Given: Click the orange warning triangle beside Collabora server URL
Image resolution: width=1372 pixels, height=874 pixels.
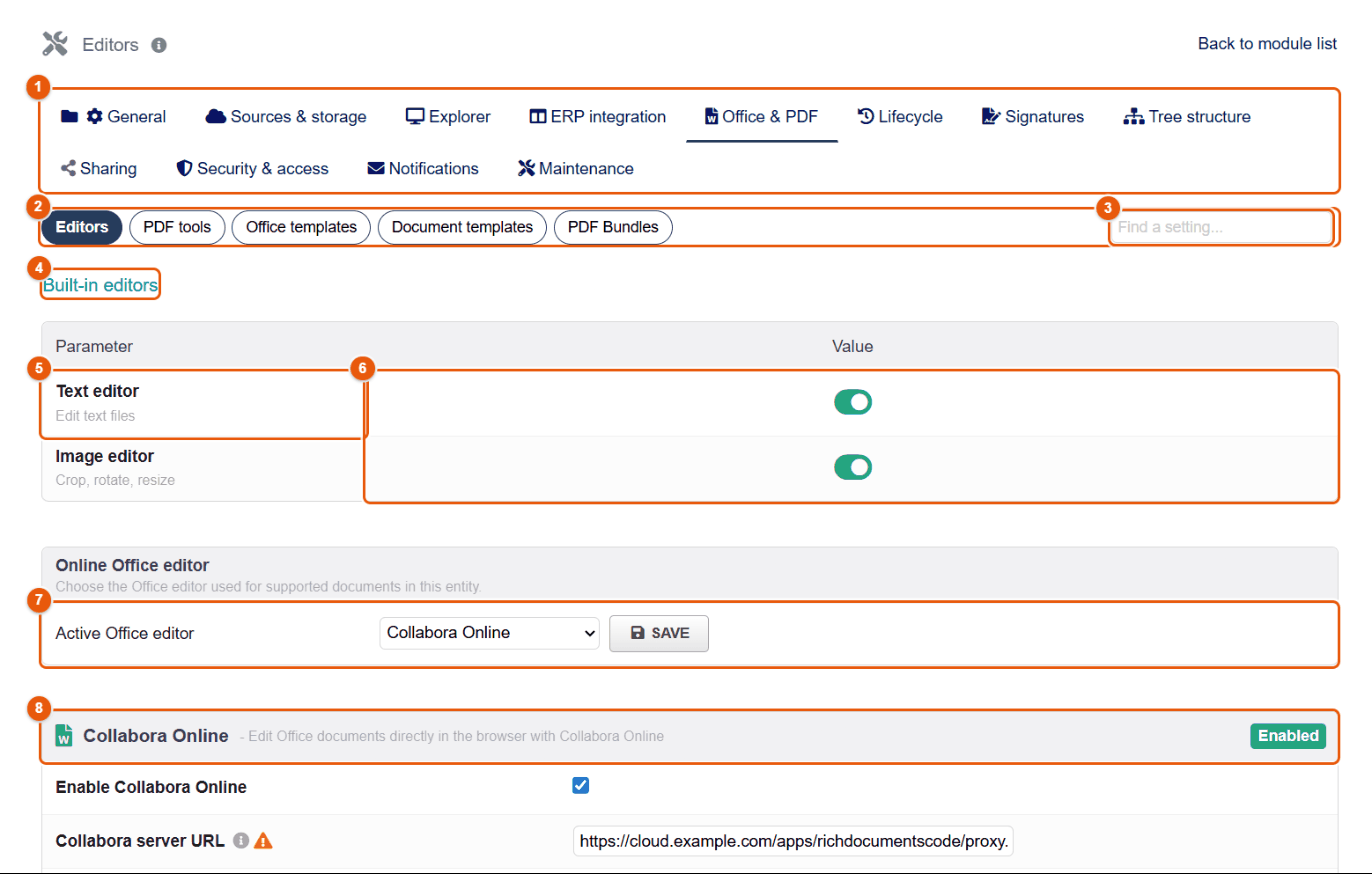Looking at the screenshot, I should (x=263, y=841).
